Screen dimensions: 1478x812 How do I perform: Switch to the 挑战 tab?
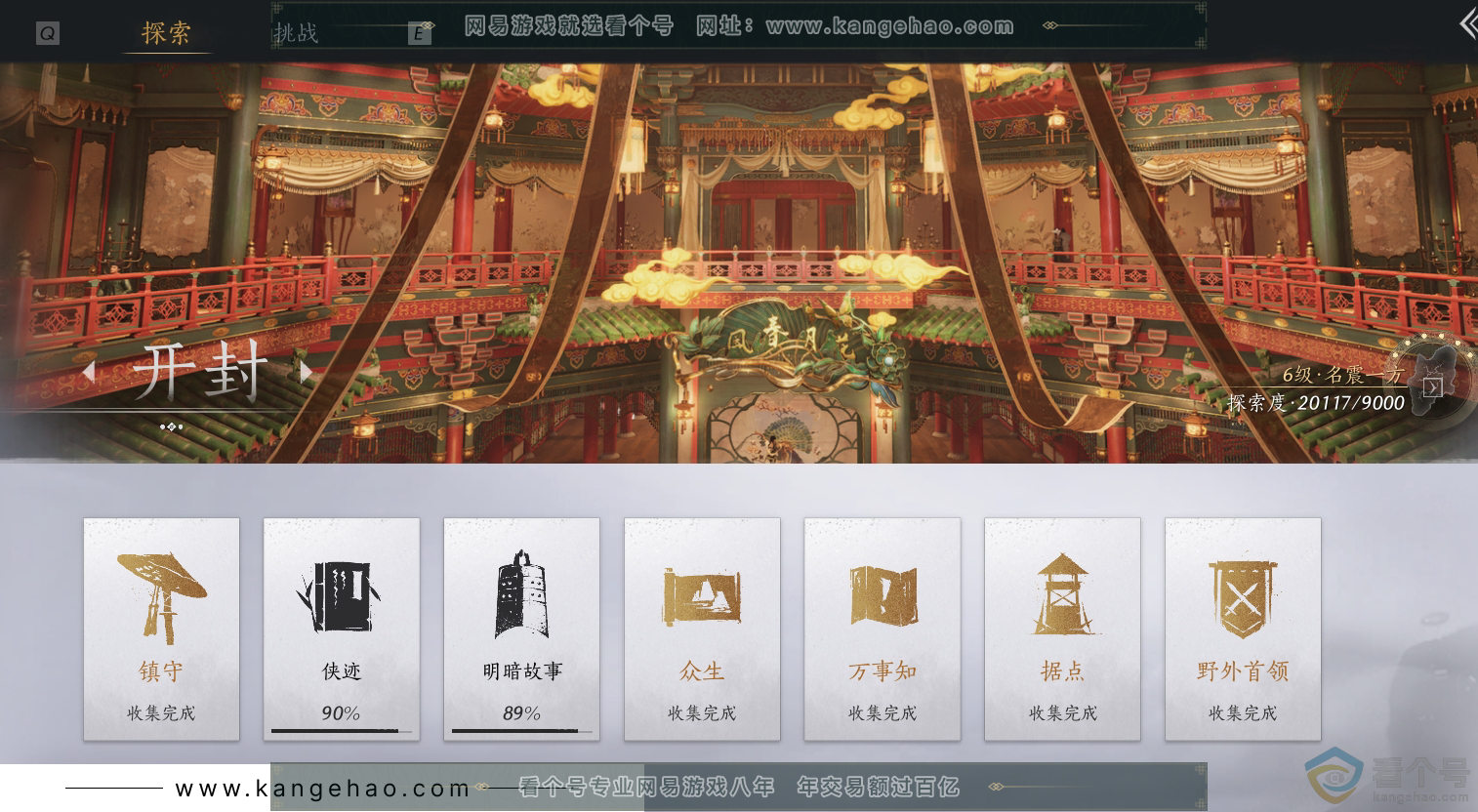coord(296,33)
